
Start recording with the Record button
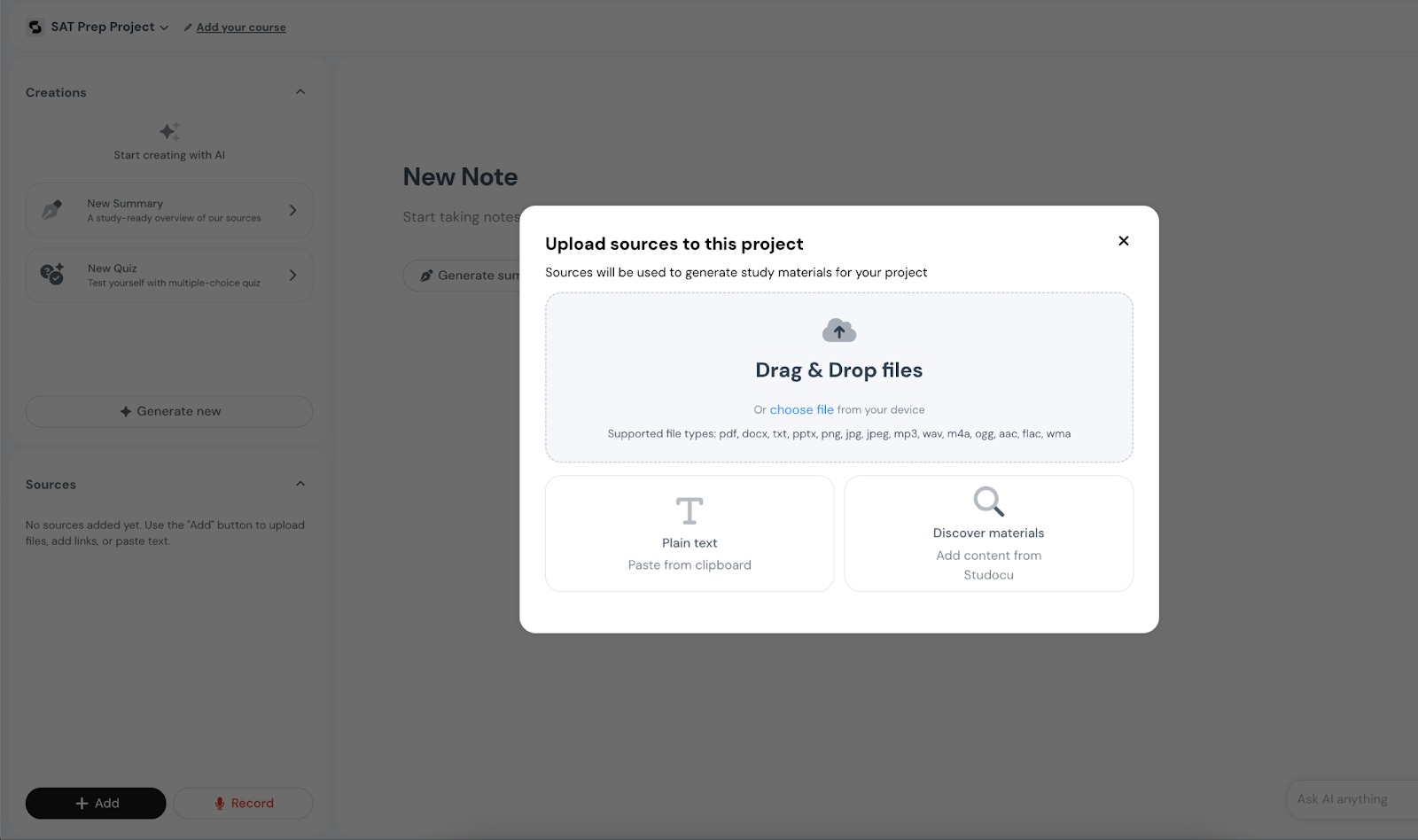pos(243,803)
